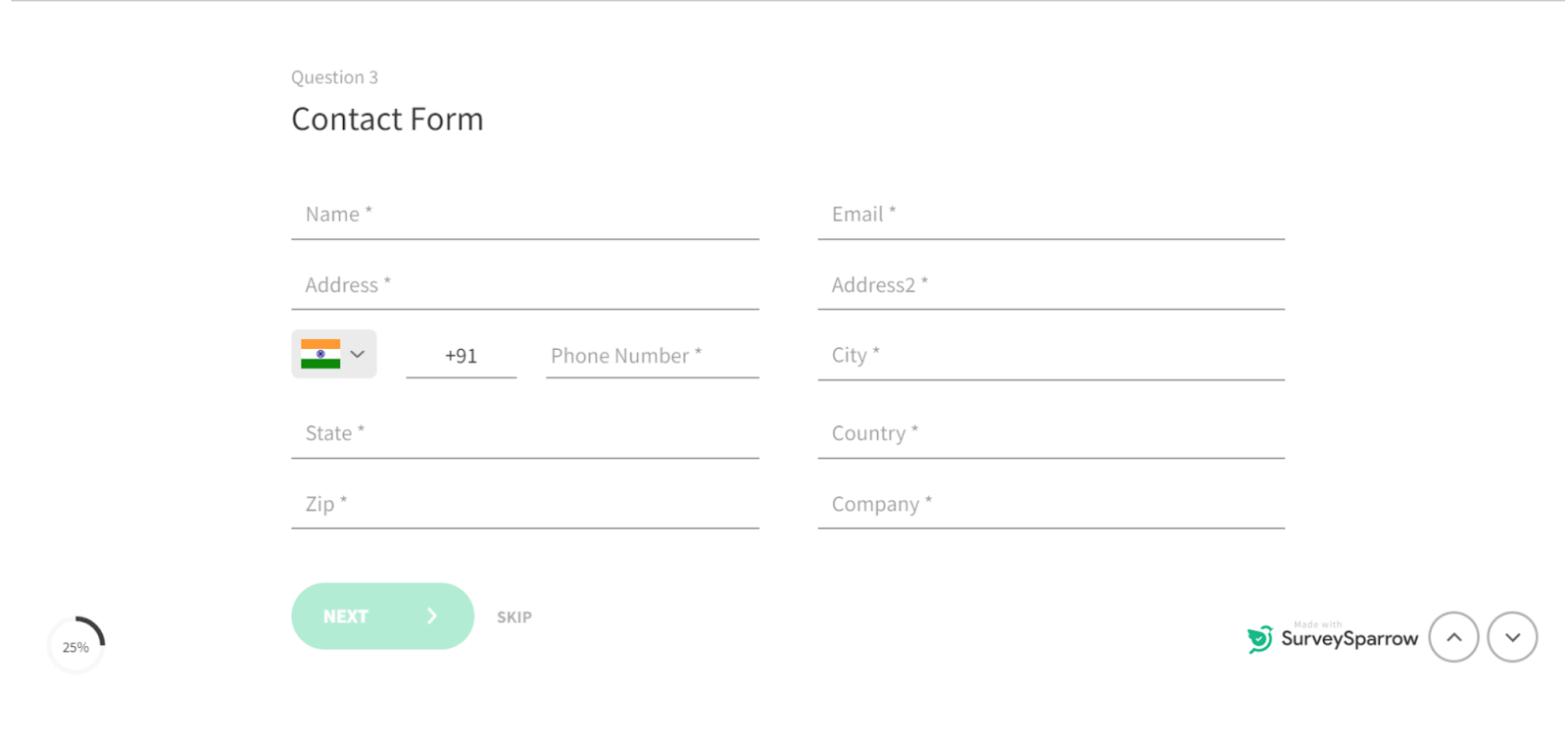1568x745 pixels.
Task: Focus the Company text field
Action: pyautogui.click(x=1051, y=504)
